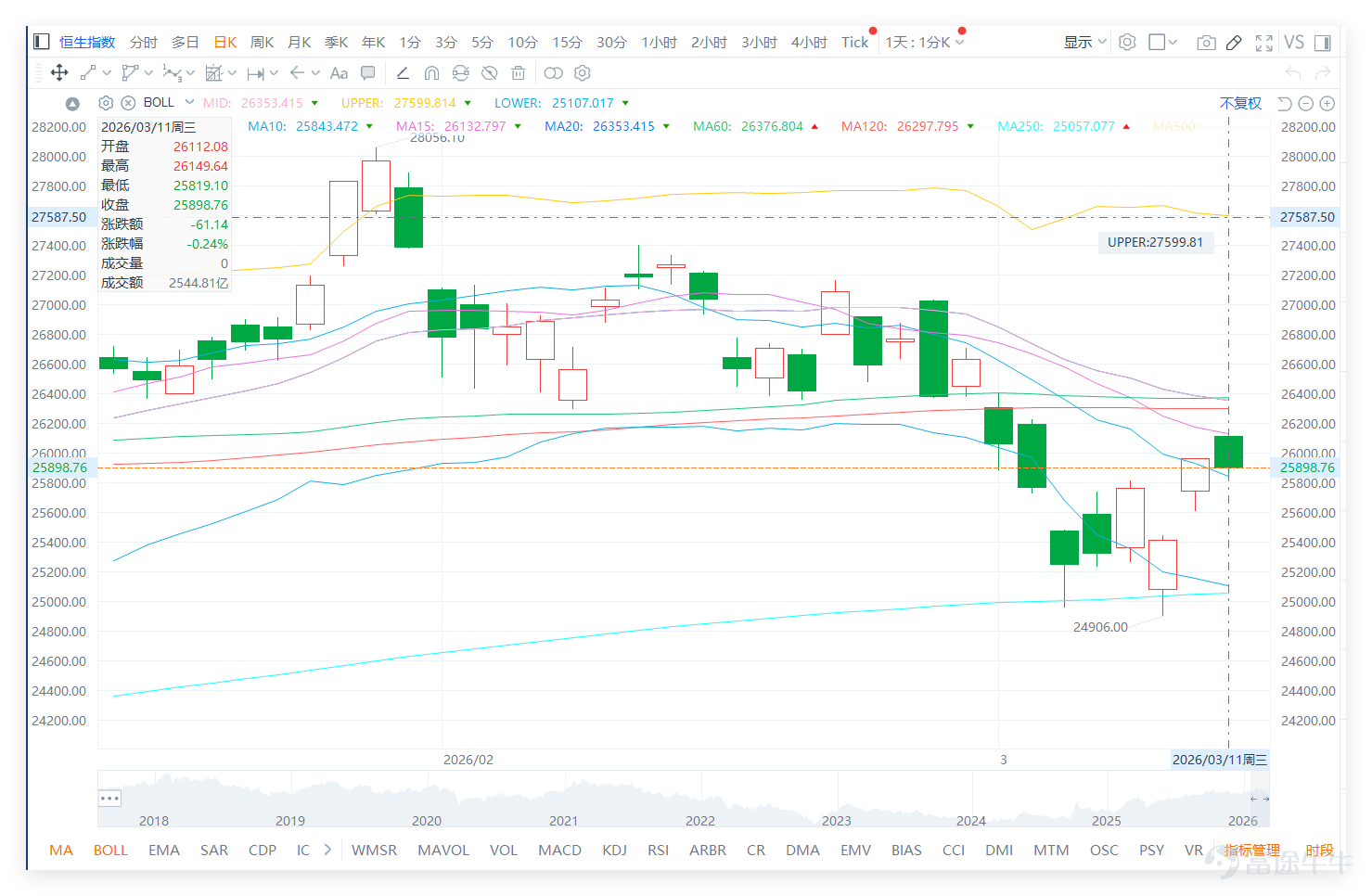Collapse indicator row with up-triangle icon
The width and height of the screenshot is (1372, 896).
point(72,104)
